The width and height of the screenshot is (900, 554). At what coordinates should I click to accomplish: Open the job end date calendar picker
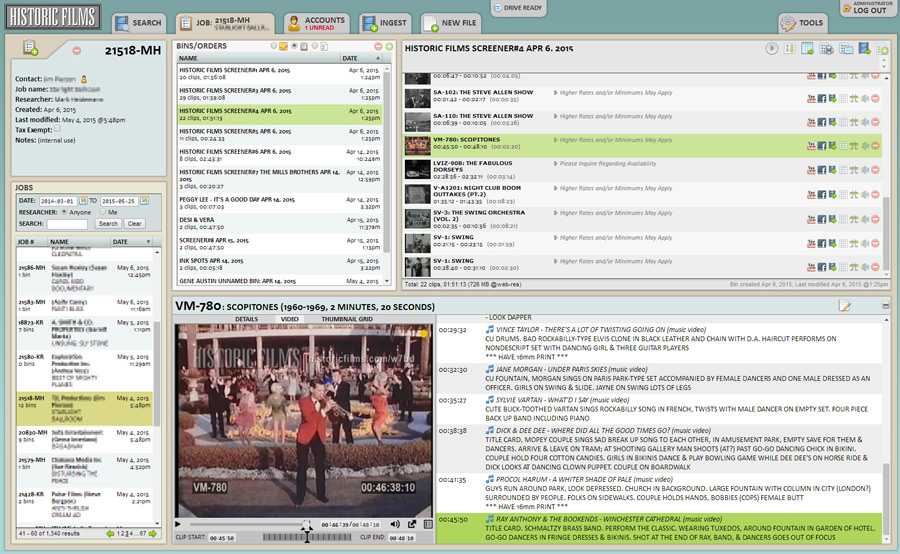click(145, 201)
